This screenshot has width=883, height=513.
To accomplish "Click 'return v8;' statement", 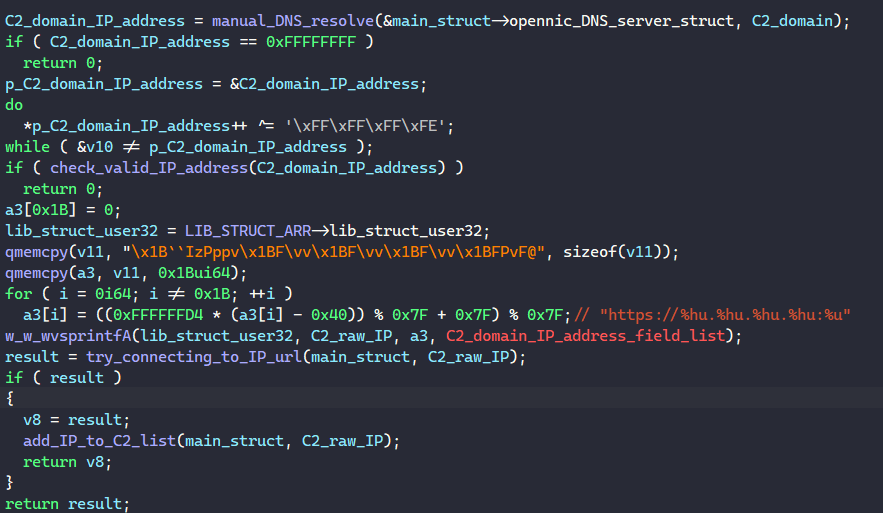I will click(68, 462).
